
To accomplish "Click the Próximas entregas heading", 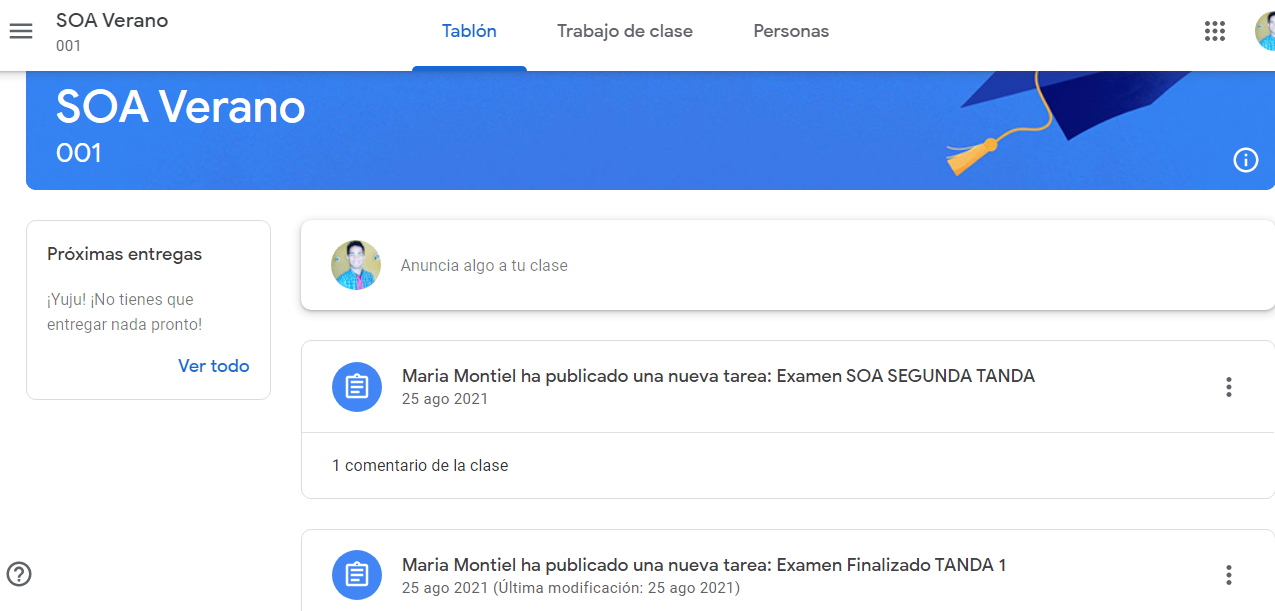I will point(125,254).
